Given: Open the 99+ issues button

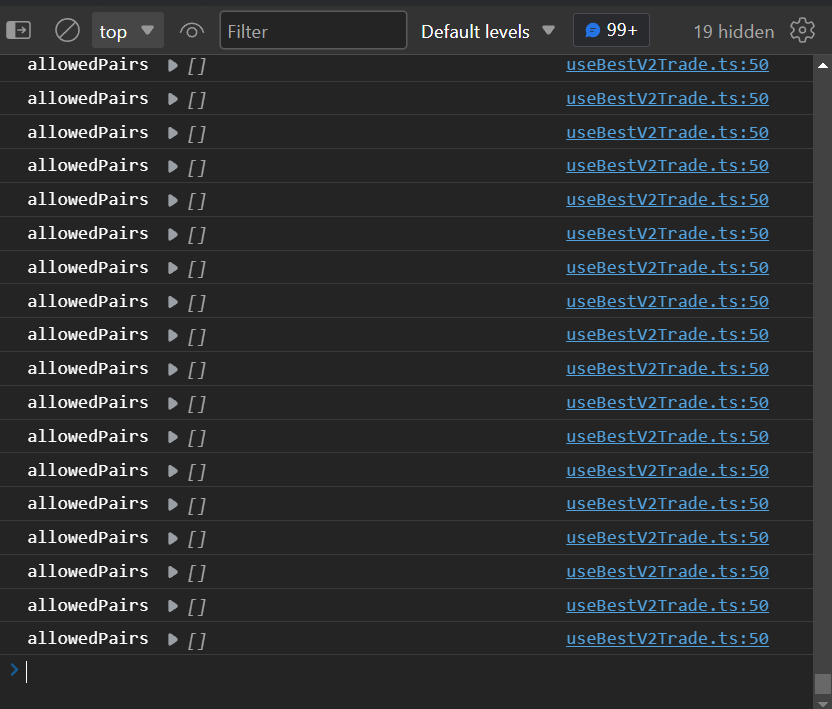Looking at the screenshot, I should [611, 30].
